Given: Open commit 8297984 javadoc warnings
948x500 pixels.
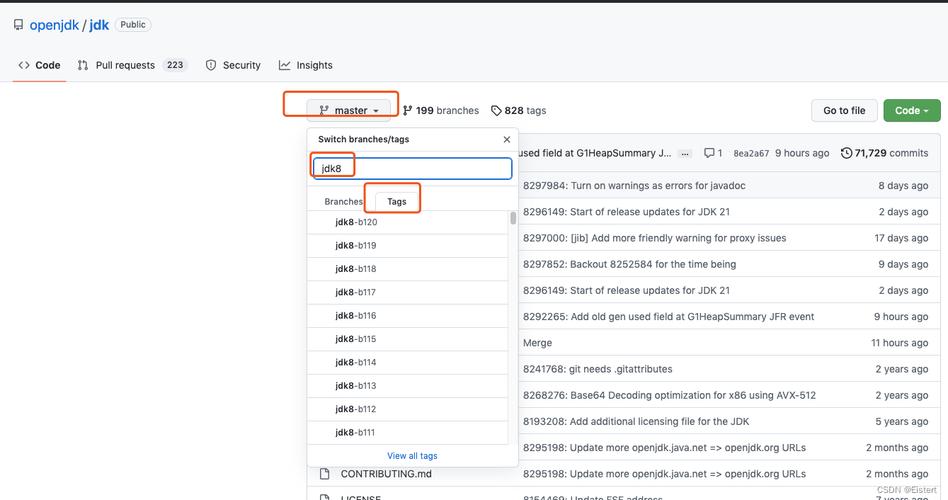Looking at the screenshot, I should pos(634,186).
